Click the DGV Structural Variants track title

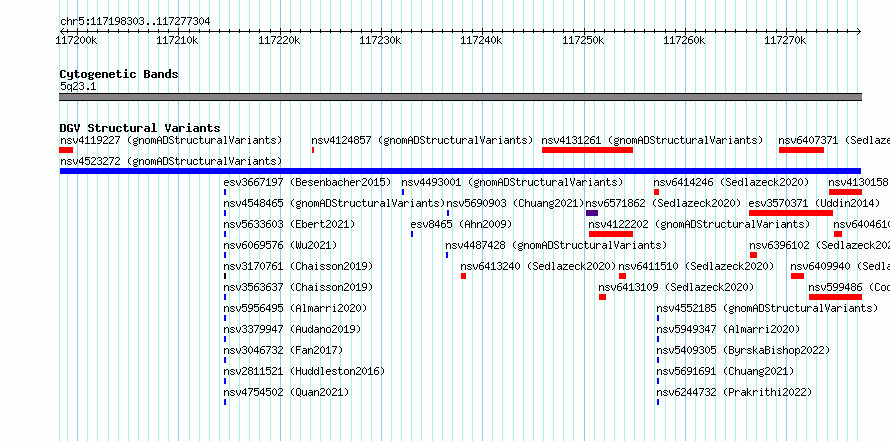[140, 128]
